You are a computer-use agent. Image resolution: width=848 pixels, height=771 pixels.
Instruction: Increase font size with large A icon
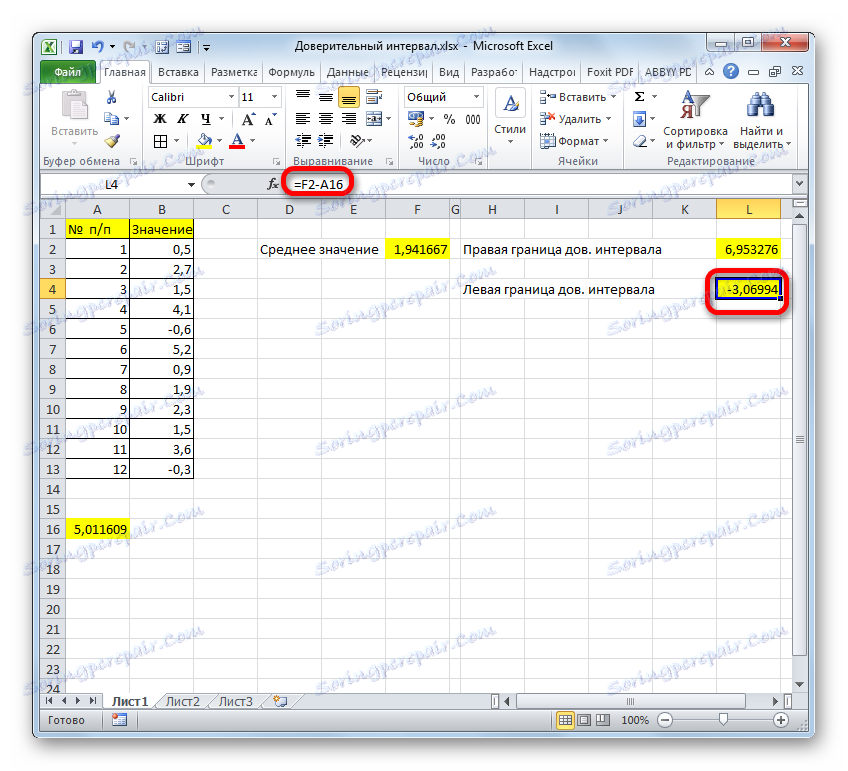click(248, 119)
